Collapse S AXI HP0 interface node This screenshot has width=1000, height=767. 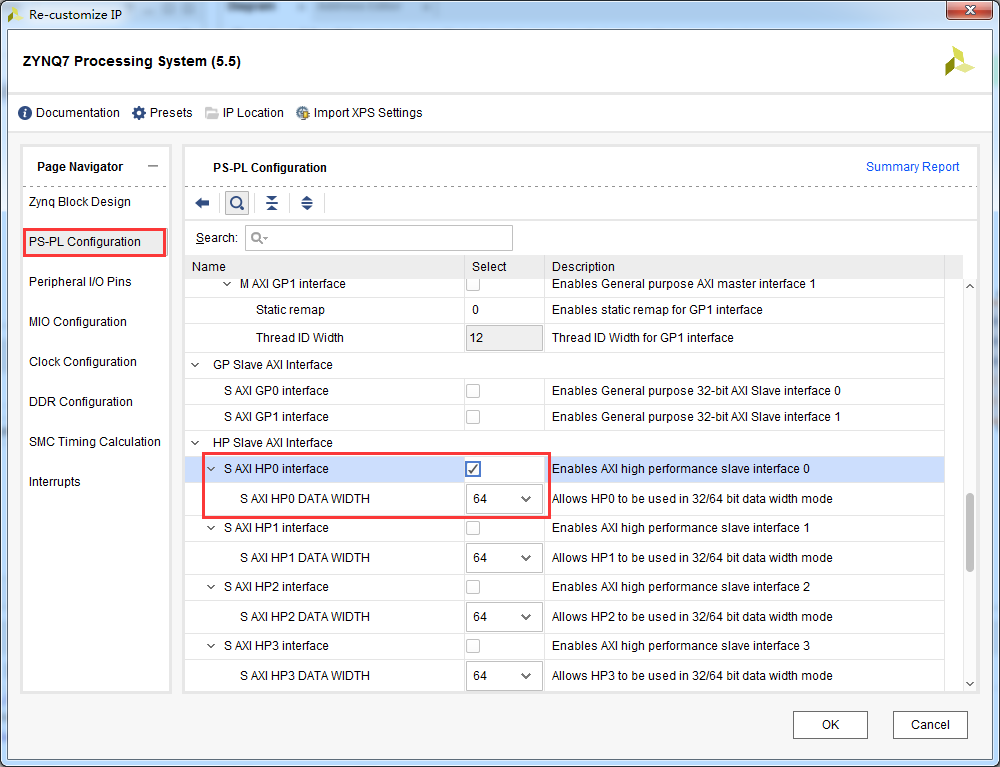point(211,469)
